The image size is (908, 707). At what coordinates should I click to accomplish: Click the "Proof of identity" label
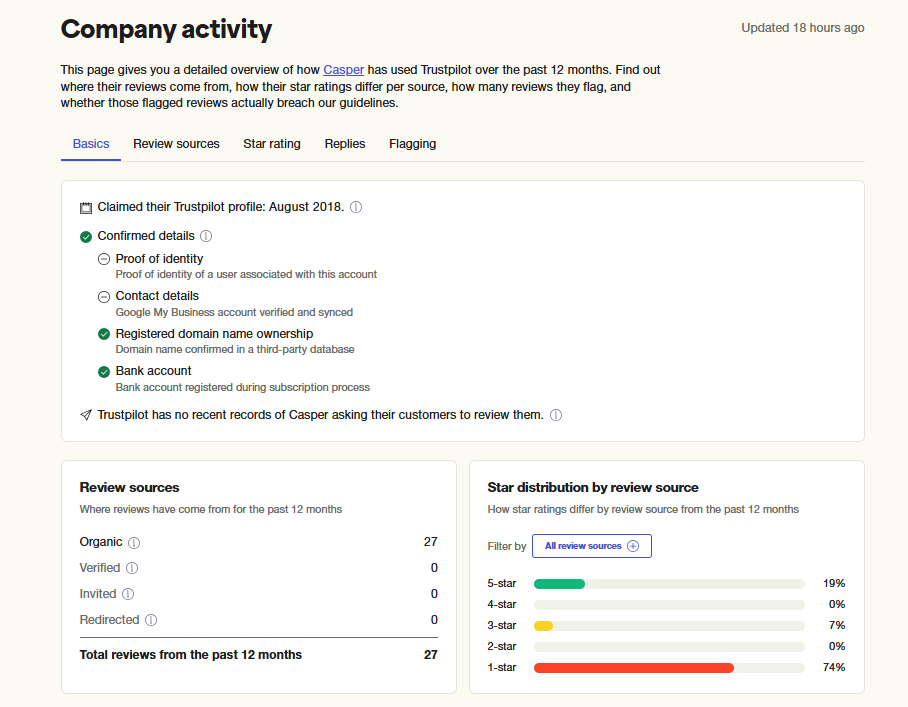coord(159,259)
